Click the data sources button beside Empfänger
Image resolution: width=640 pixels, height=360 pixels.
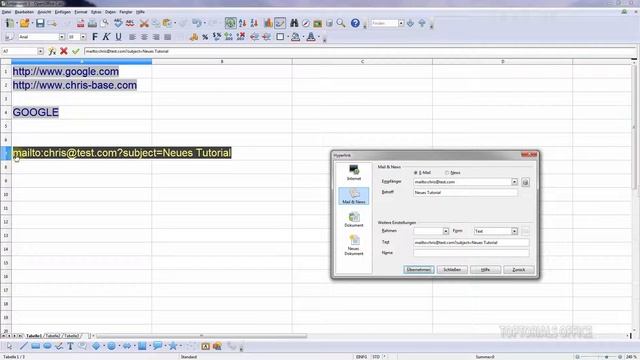pos(525,182)
